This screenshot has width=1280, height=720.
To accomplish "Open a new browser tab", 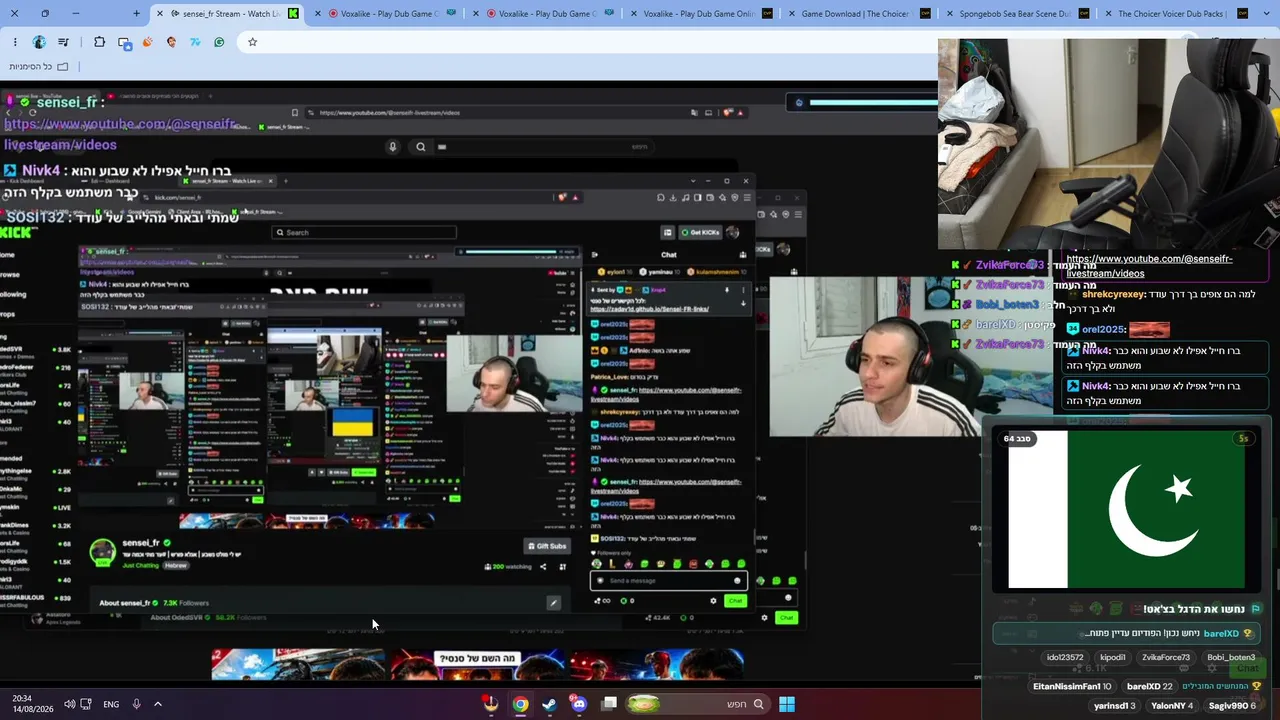I will (x=137, y=14).
